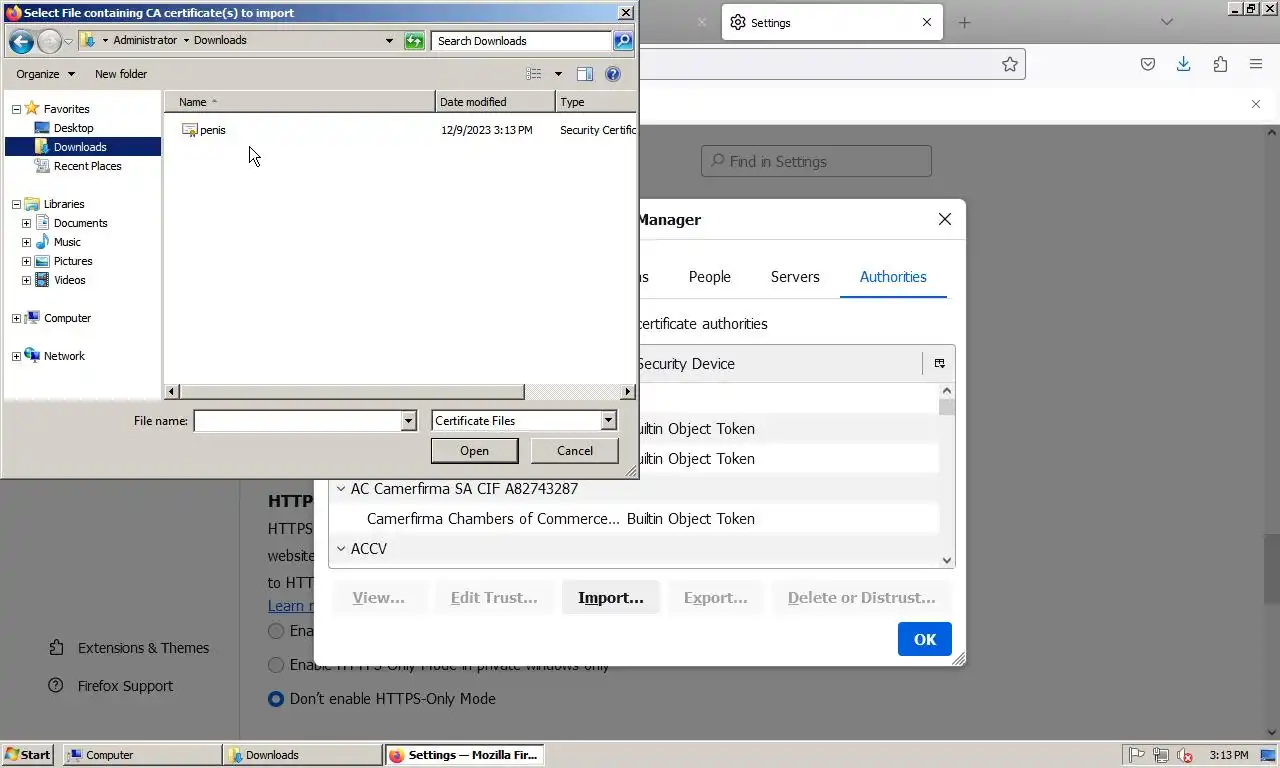
Task: Select Downloads in the navigation pane
Action: point(80,147)
